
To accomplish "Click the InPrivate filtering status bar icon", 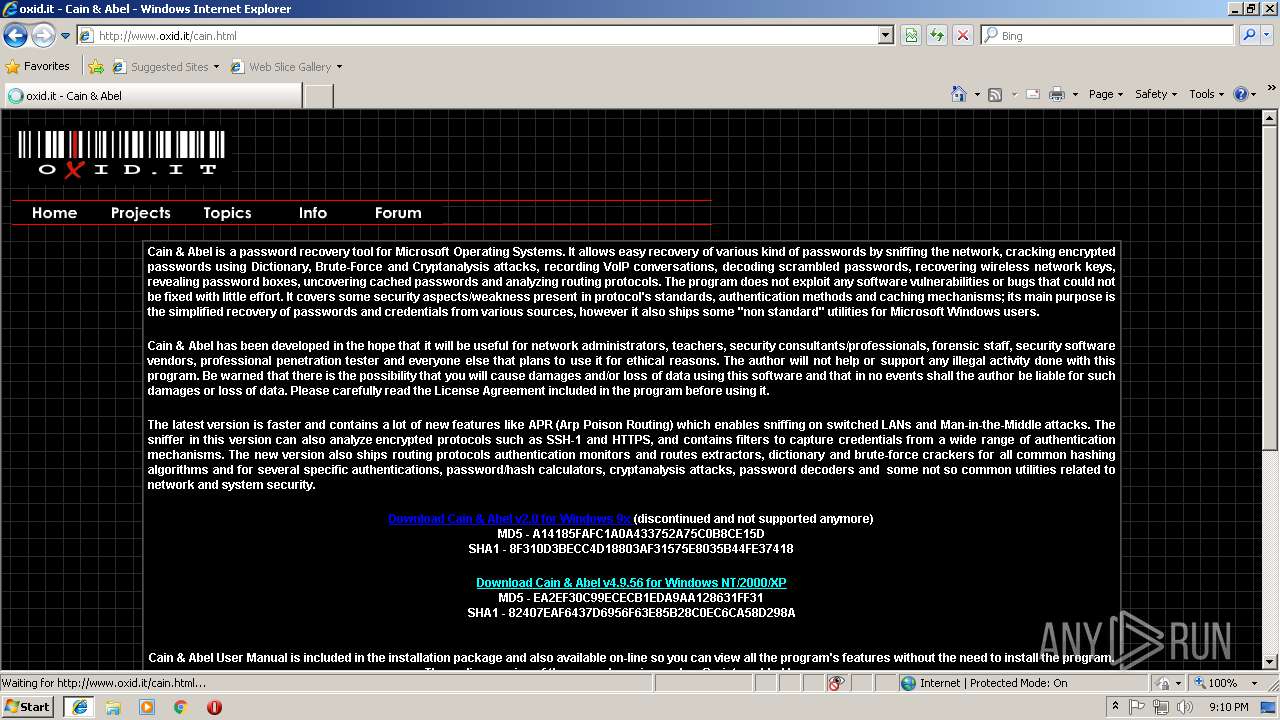I will 837,683.
